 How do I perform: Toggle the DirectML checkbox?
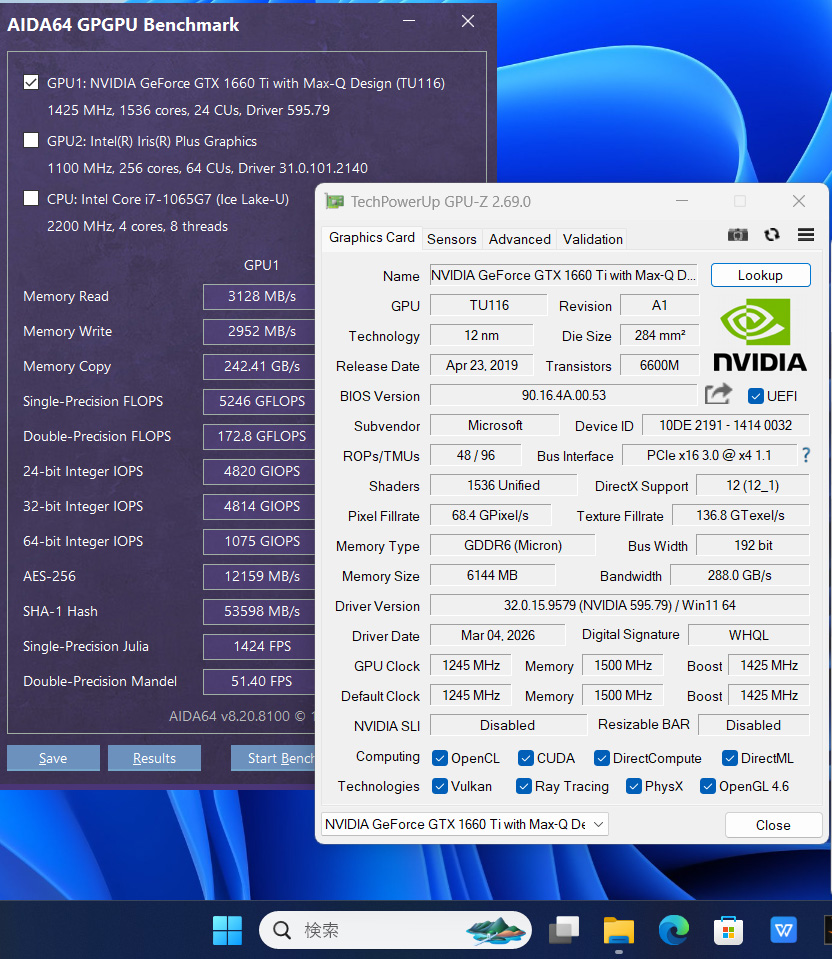(730, 758)
